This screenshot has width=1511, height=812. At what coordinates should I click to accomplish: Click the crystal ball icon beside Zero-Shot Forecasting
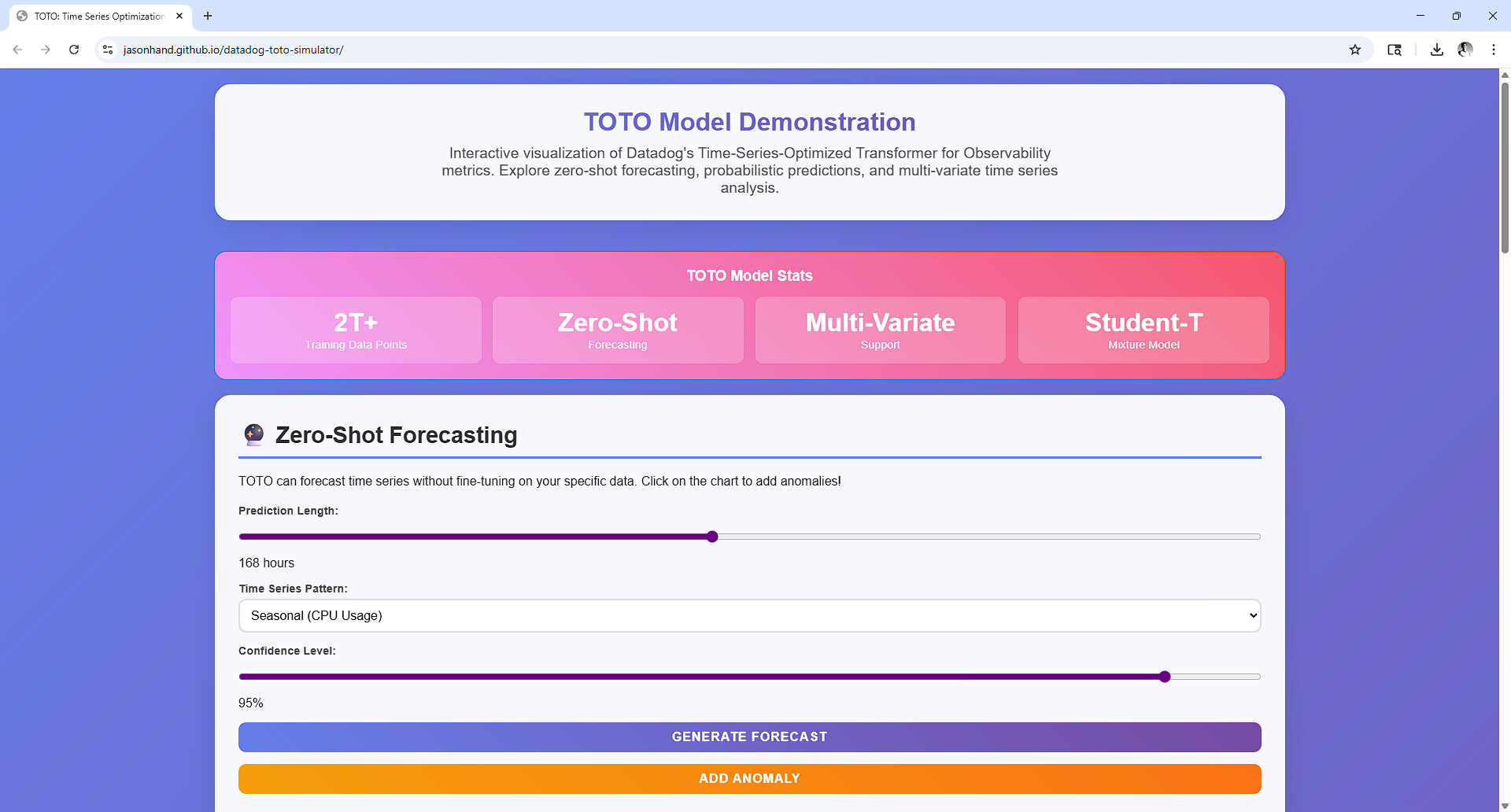point(253,434)
